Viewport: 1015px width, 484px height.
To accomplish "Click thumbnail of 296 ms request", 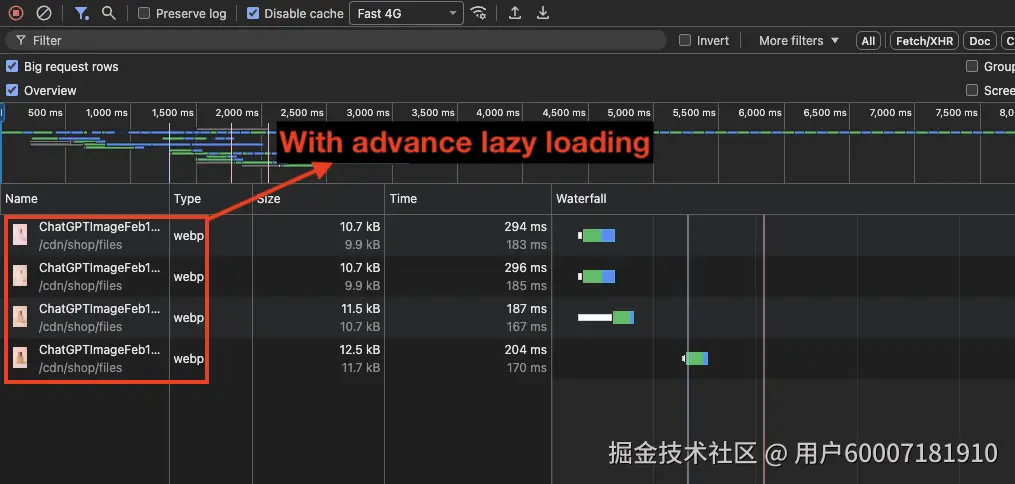I will click(20, 276).
